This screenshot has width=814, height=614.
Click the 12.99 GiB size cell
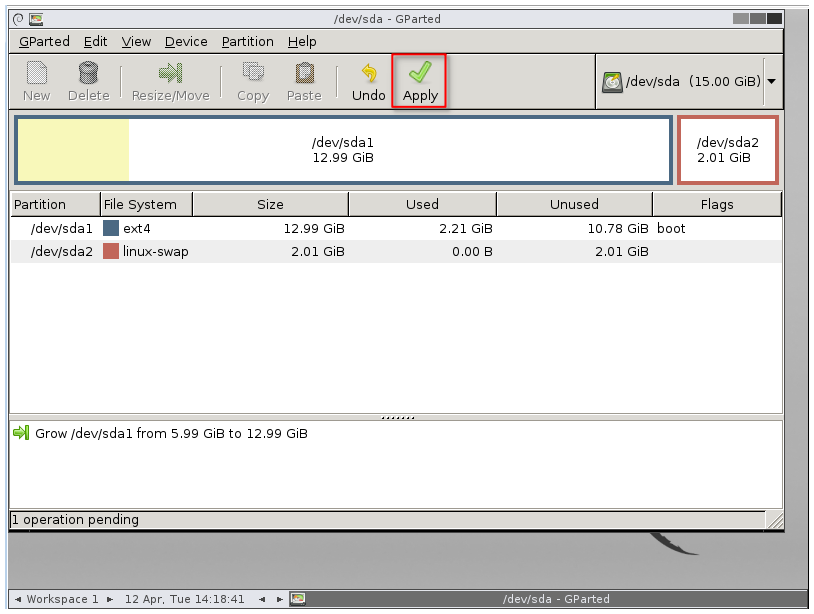pos(314,228)
